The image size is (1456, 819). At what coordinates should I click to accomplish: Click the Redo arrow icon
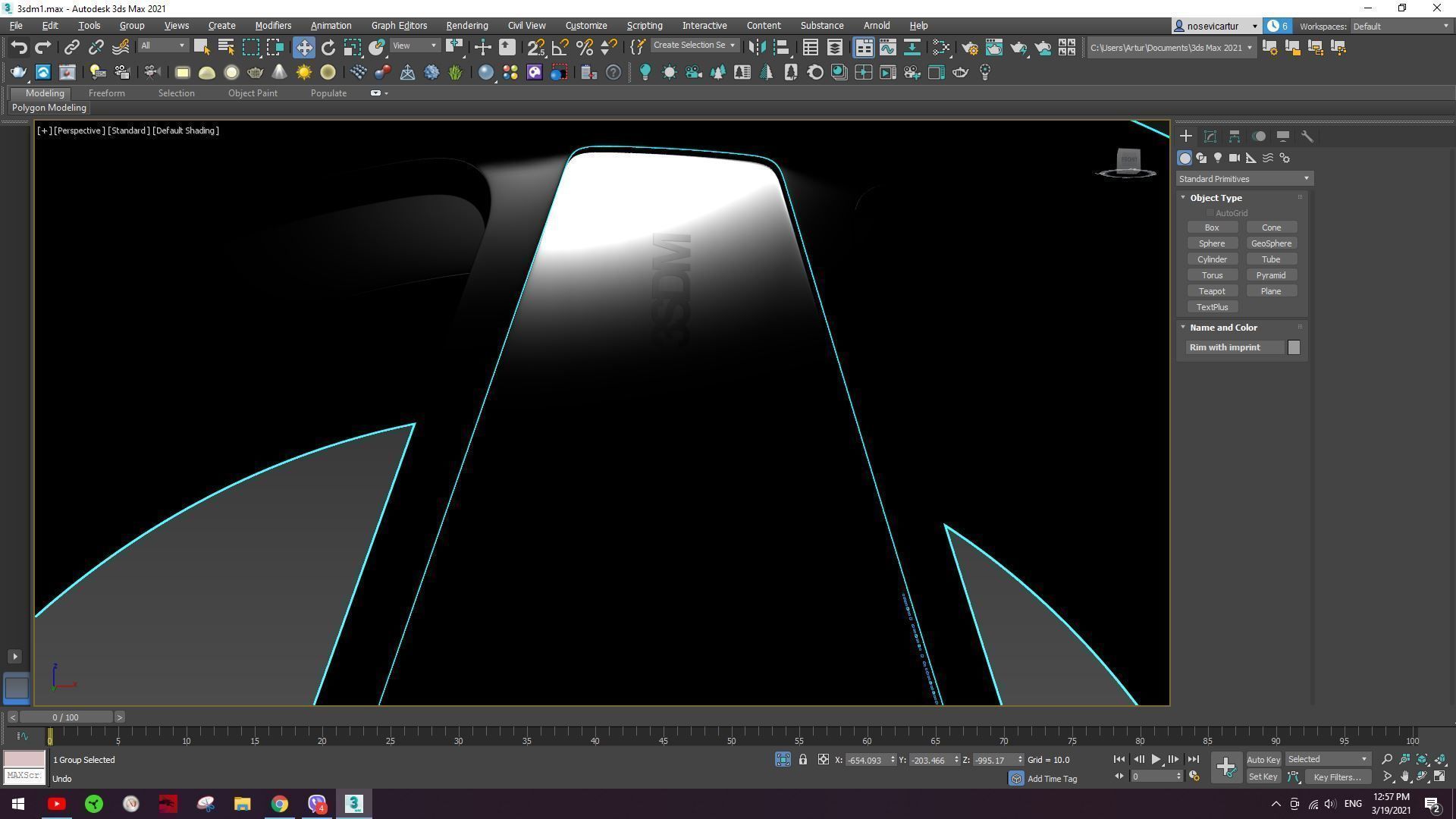point(43,47)
